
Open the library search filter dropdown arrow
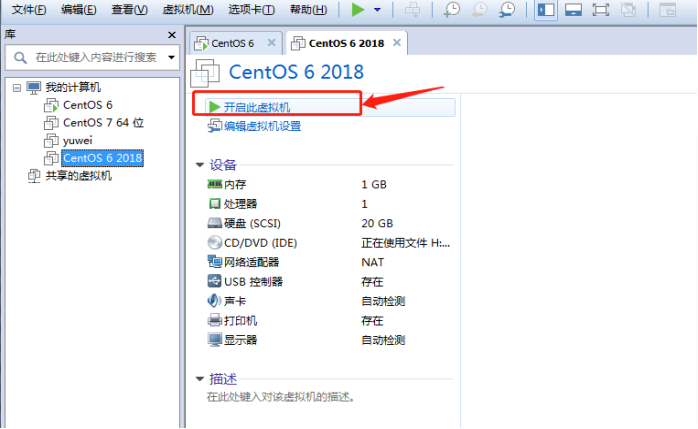point(171,57)
